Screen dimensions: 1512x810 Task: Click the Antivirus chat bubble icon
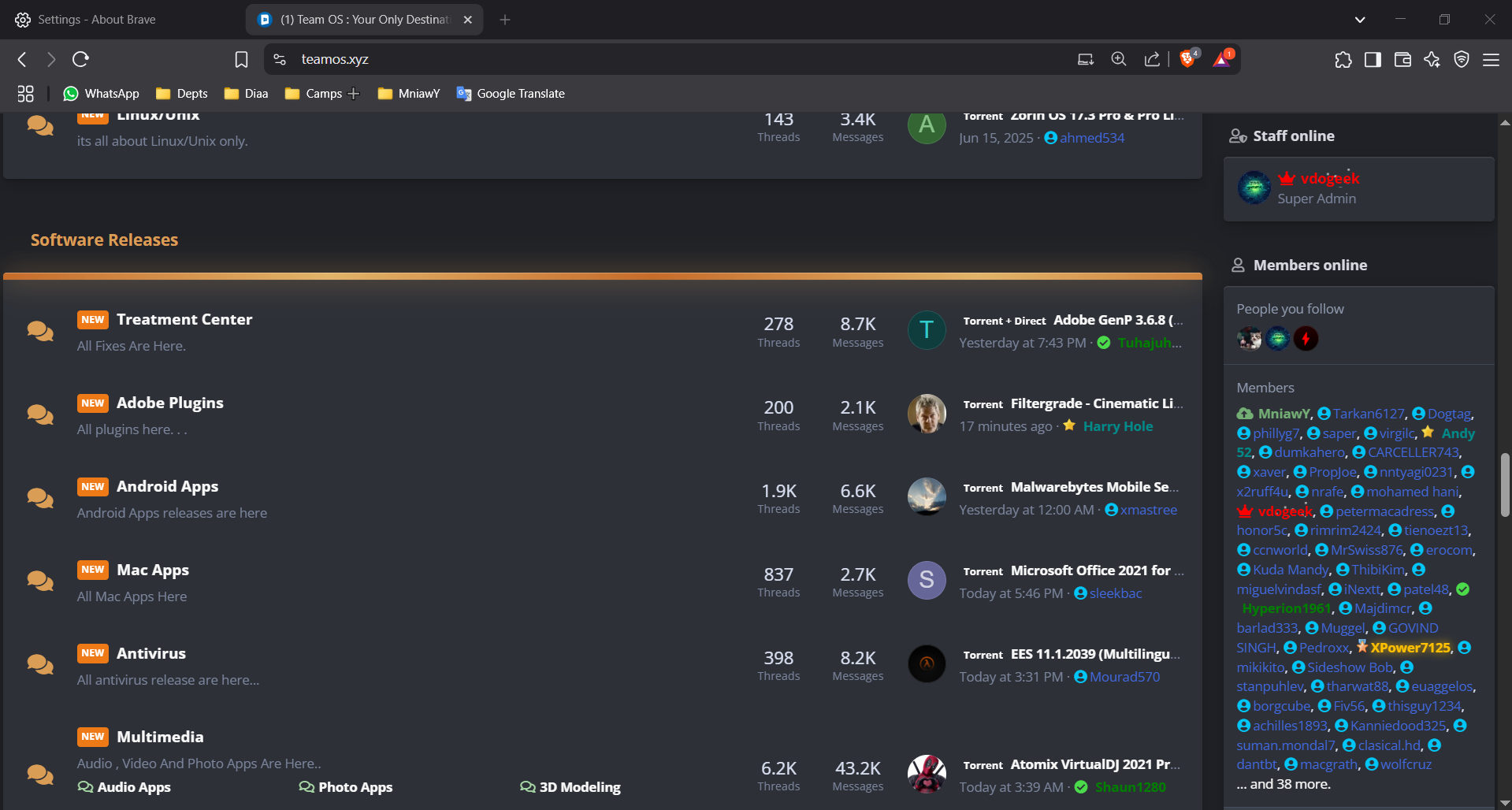(40, 666)
